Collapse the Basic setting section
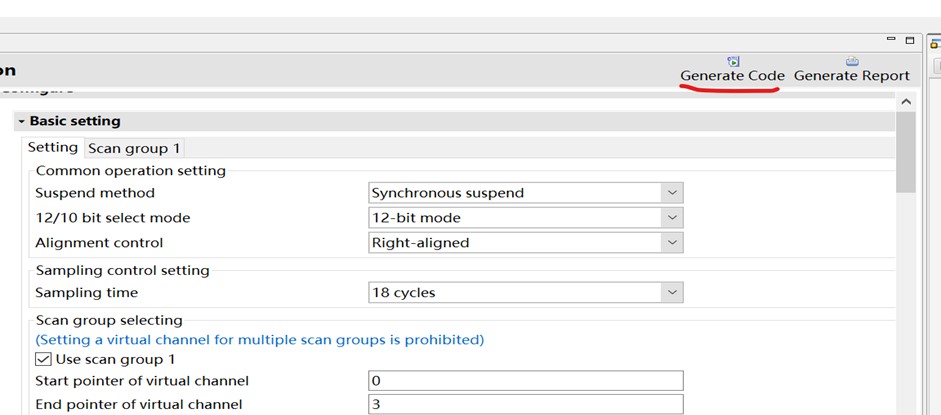This screenshot has height=415, width=941. pyautogui.click(x=22, y=121)
